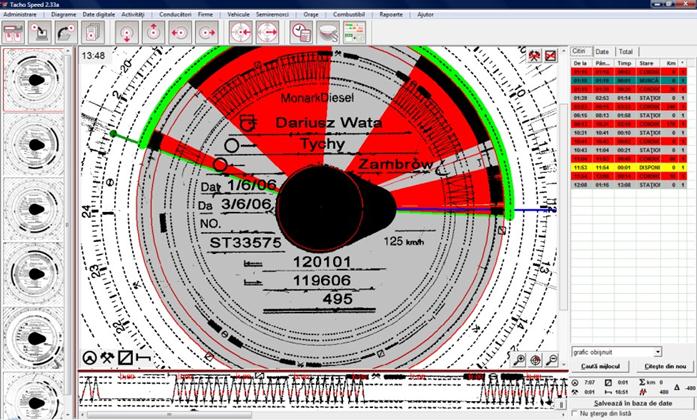Click the 'De la' column header
Viewport: 697px width, 420px height.
click(x=581, y=64)
